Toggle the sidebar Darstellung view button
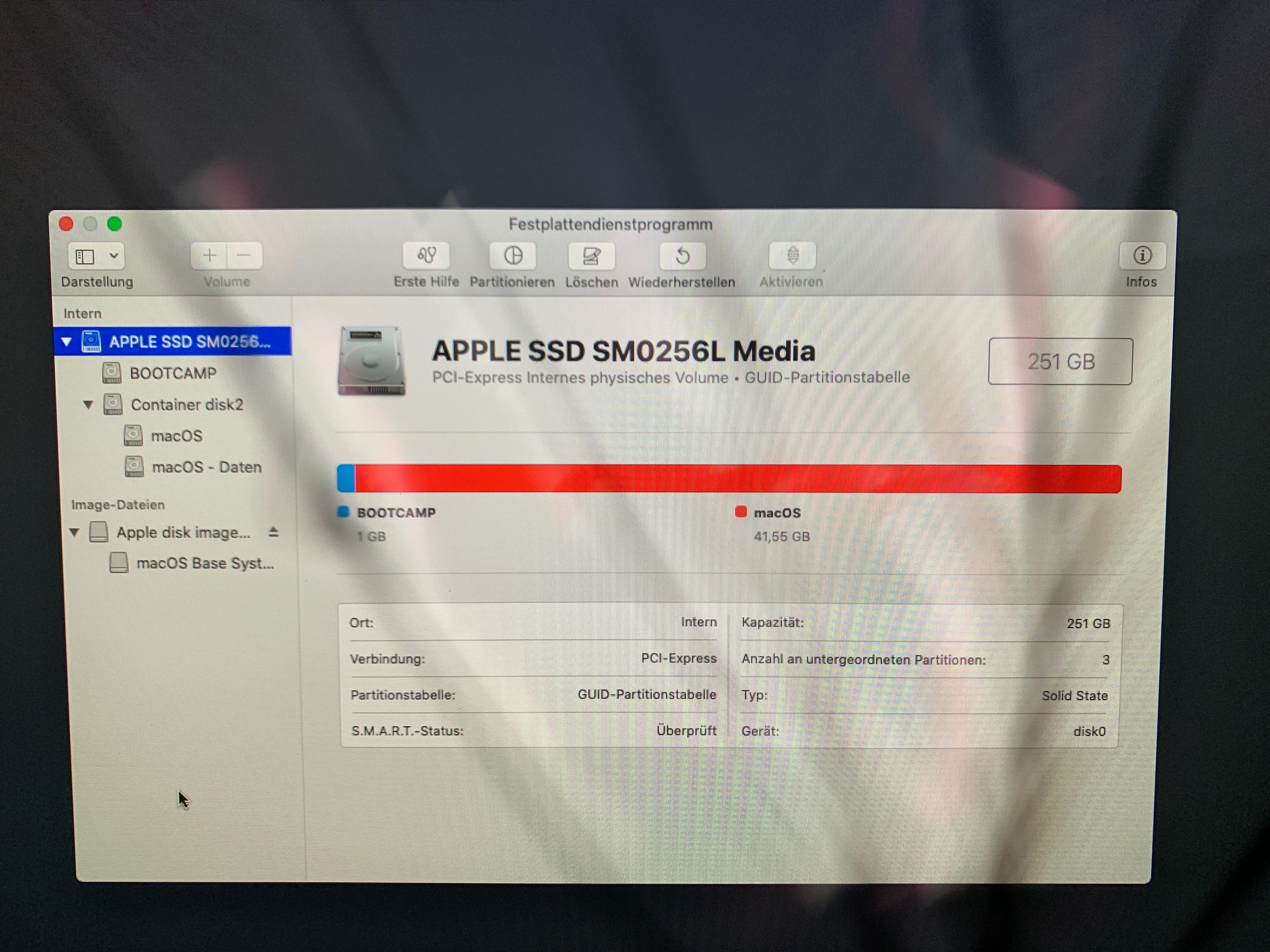This screenshot has width=1270, height=952. tap(85, 257)
